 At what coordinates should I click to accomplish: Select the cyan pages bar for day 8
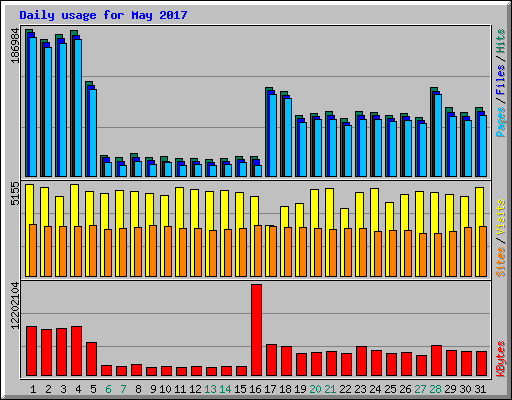138,169
